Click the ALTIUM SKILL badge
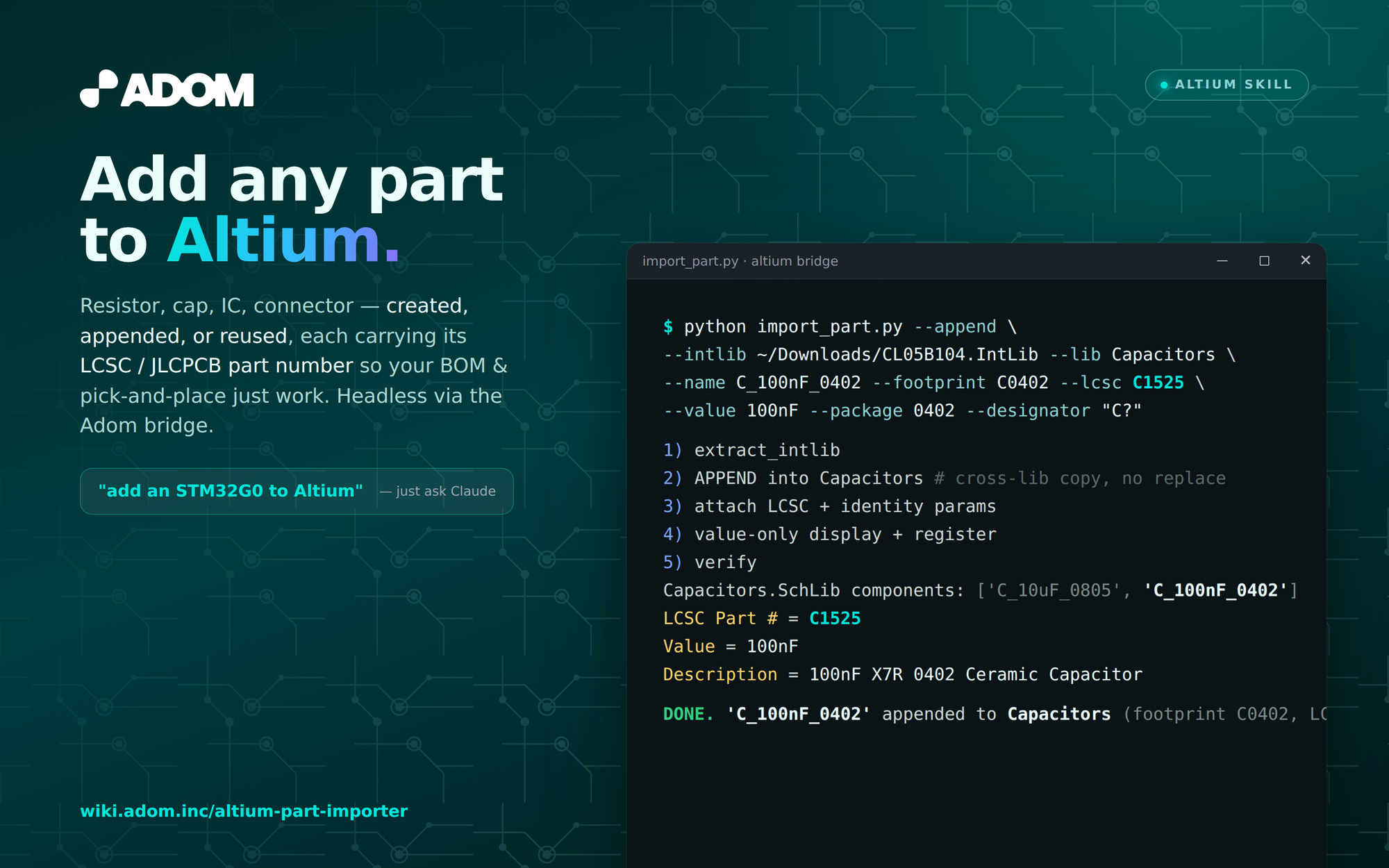1389x868 pixels. coord(1226,85)
